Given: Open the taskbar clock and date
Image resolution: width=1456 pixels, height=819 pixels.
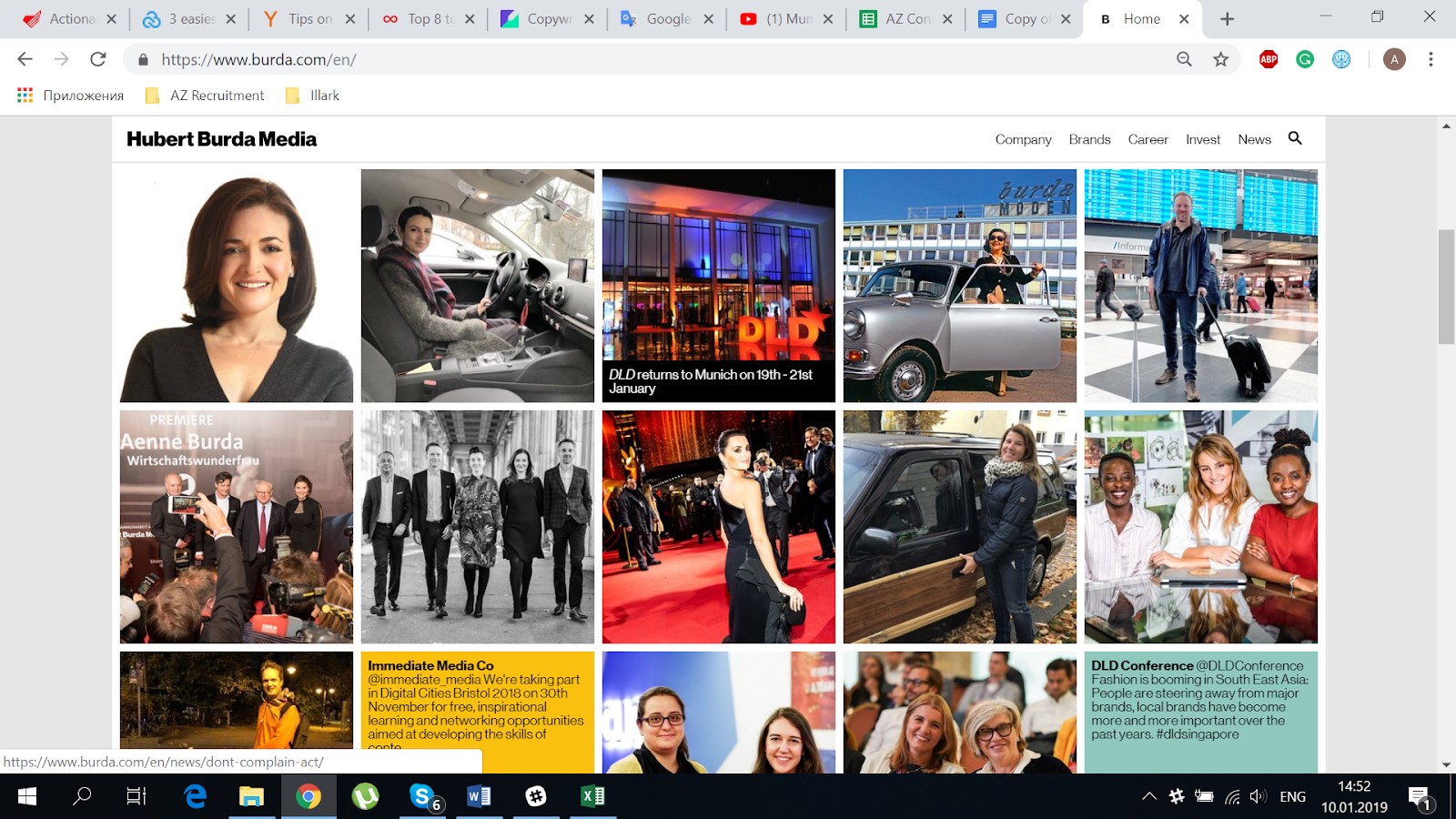Looking at the screenshot, I should [x=1354, y=796].
